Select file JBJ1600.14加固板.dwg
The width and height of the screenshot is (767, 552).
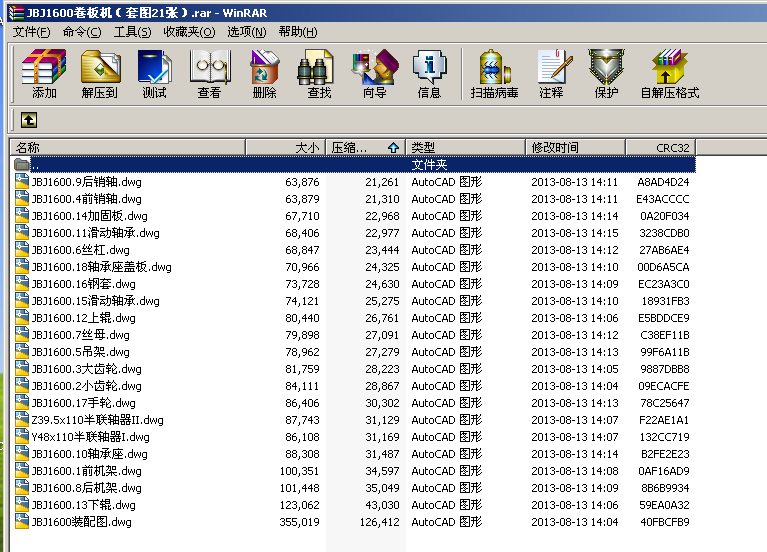pyautogui.click(x=90, y=216)
